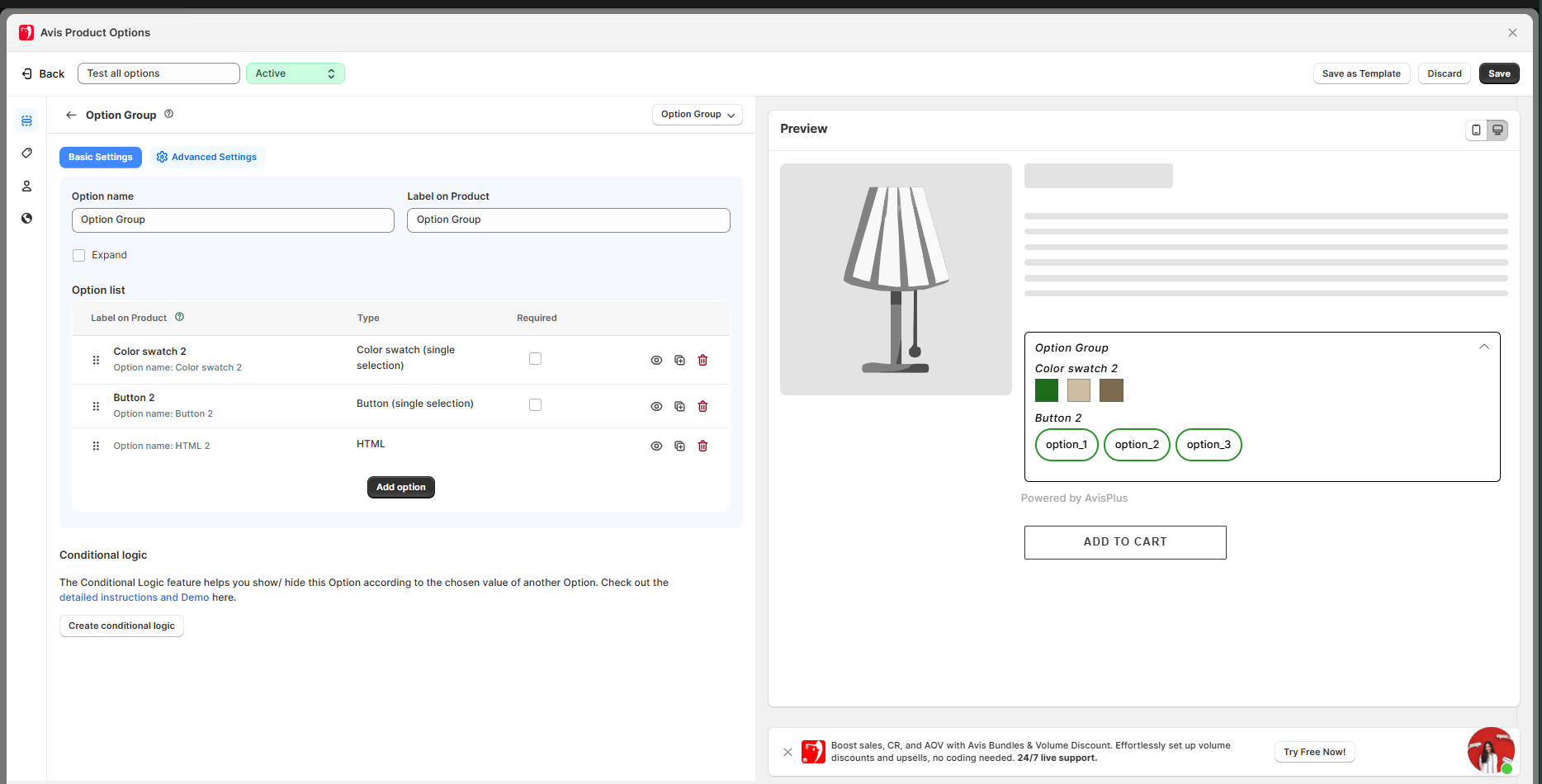
Task: Collapse the Option Group preview panel
Action: pos(1483,347)
